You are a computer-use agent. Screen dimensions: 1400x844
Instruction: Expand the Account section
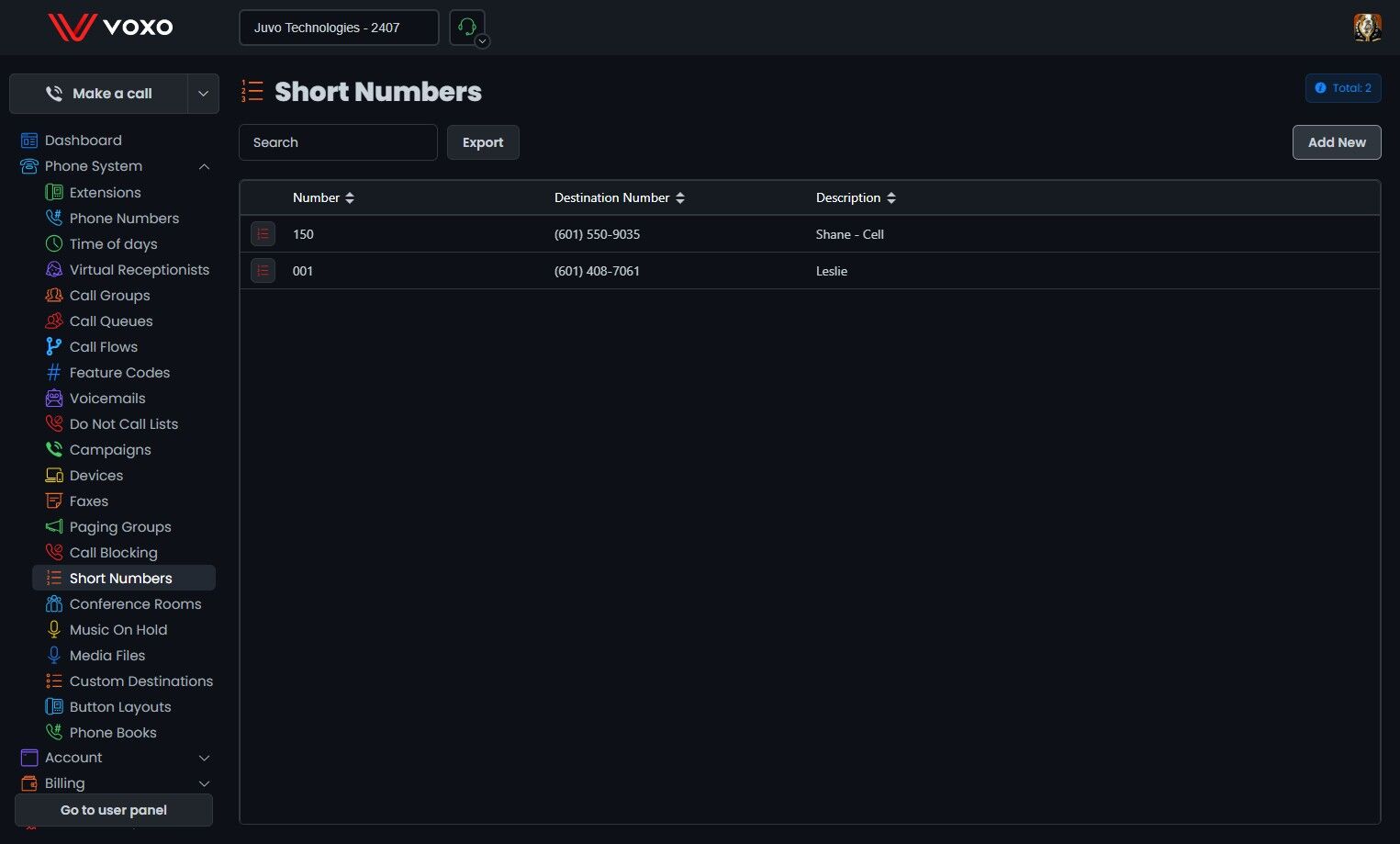pyautogui.click(x=204, y=758)
